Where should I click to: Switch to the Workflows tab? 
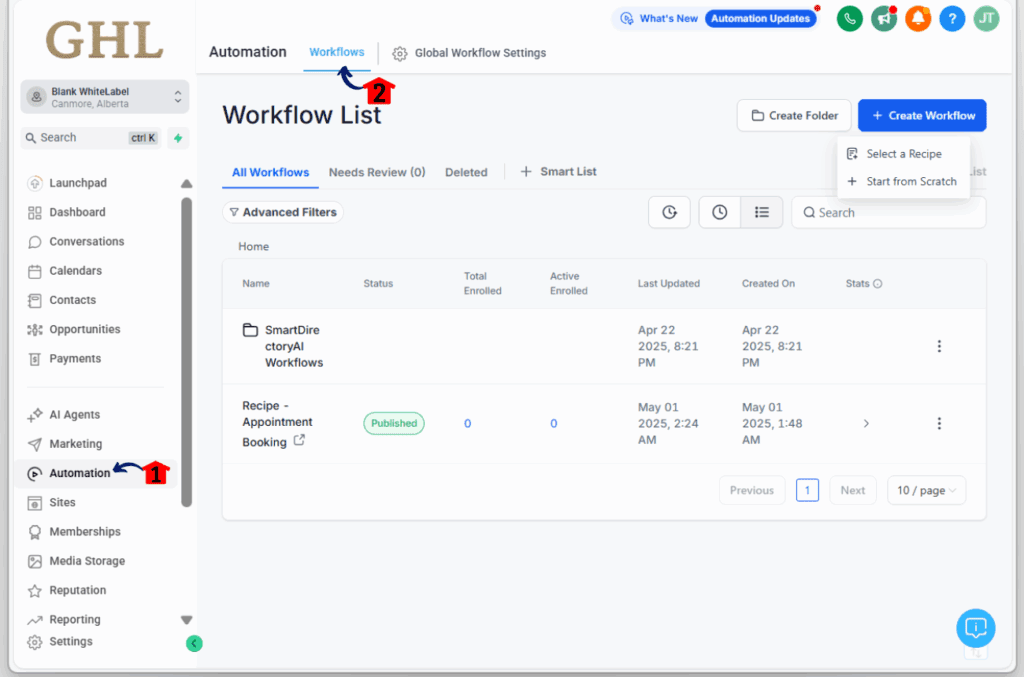pyautogui.click(x=337, y=52)
